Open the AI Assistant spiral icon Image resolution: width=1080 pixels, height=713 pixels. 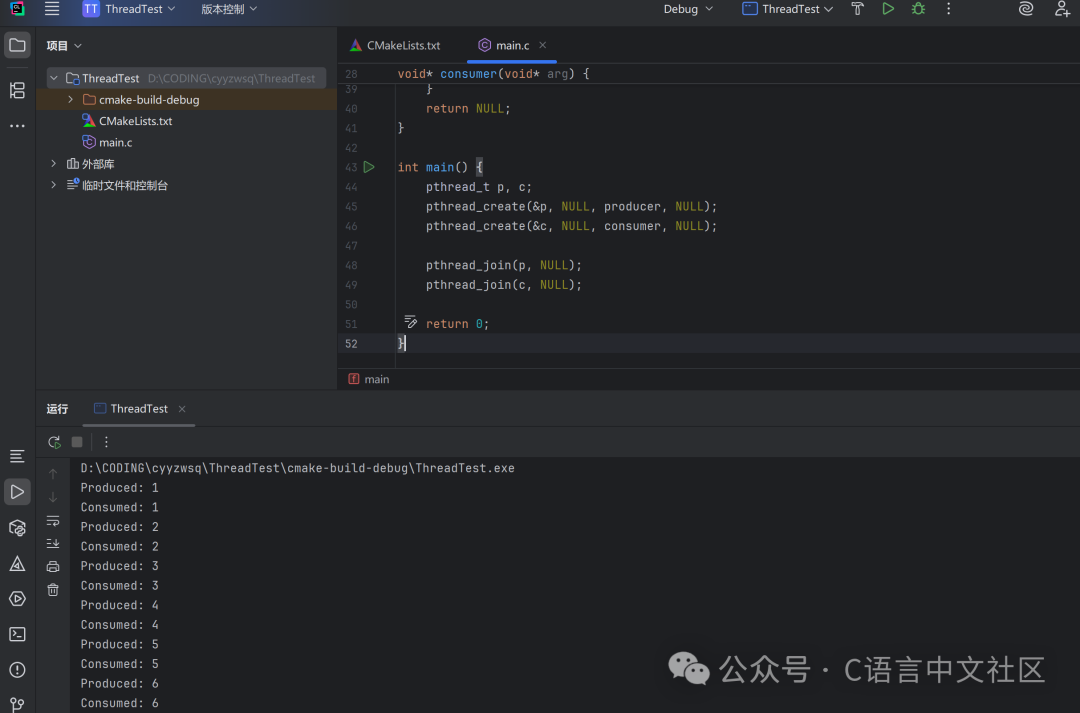tap(1026, 9)
